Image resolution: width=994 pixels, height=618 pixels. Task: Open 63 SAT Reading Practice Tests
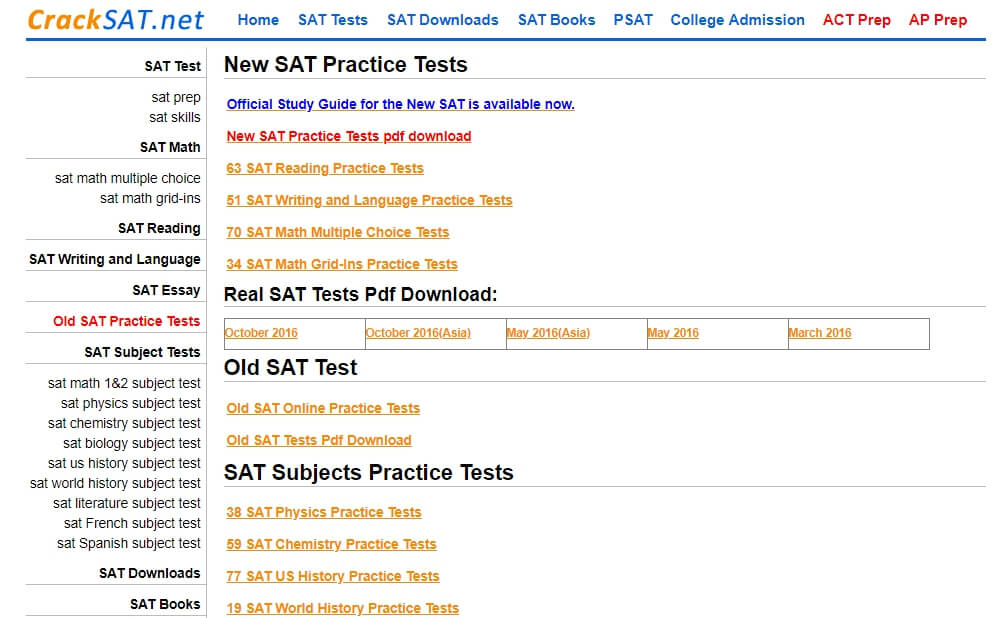point(325,168)
